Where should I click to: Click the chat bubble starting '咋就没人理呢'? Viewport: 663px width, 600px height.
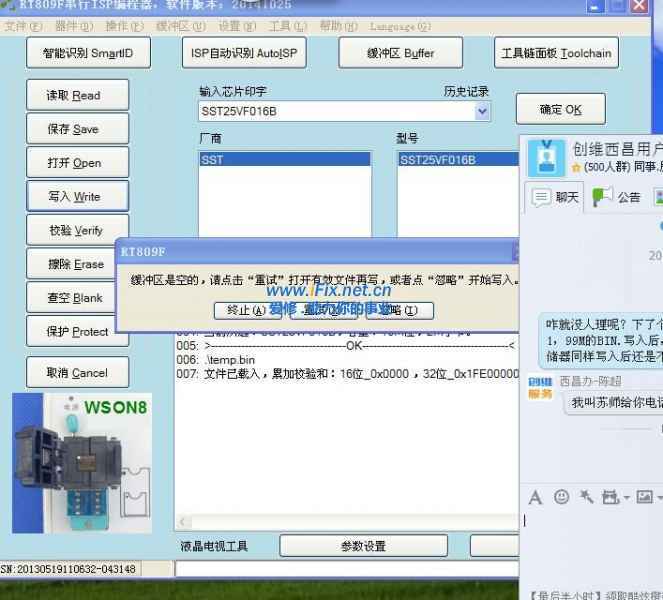pos(600,340)
